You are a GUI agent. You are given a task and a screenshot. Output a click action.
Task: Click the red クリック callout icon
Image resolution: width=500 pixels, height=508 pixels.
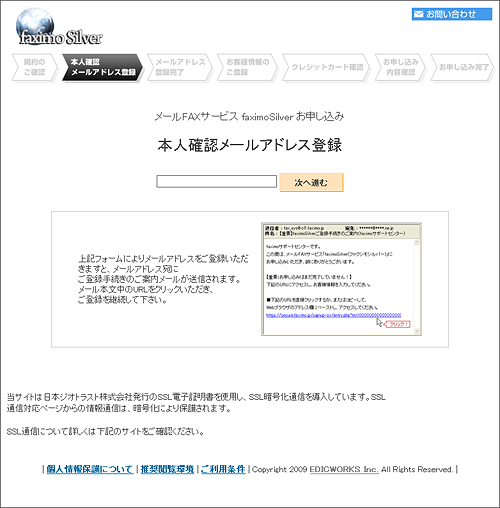(x=397, y=324)
